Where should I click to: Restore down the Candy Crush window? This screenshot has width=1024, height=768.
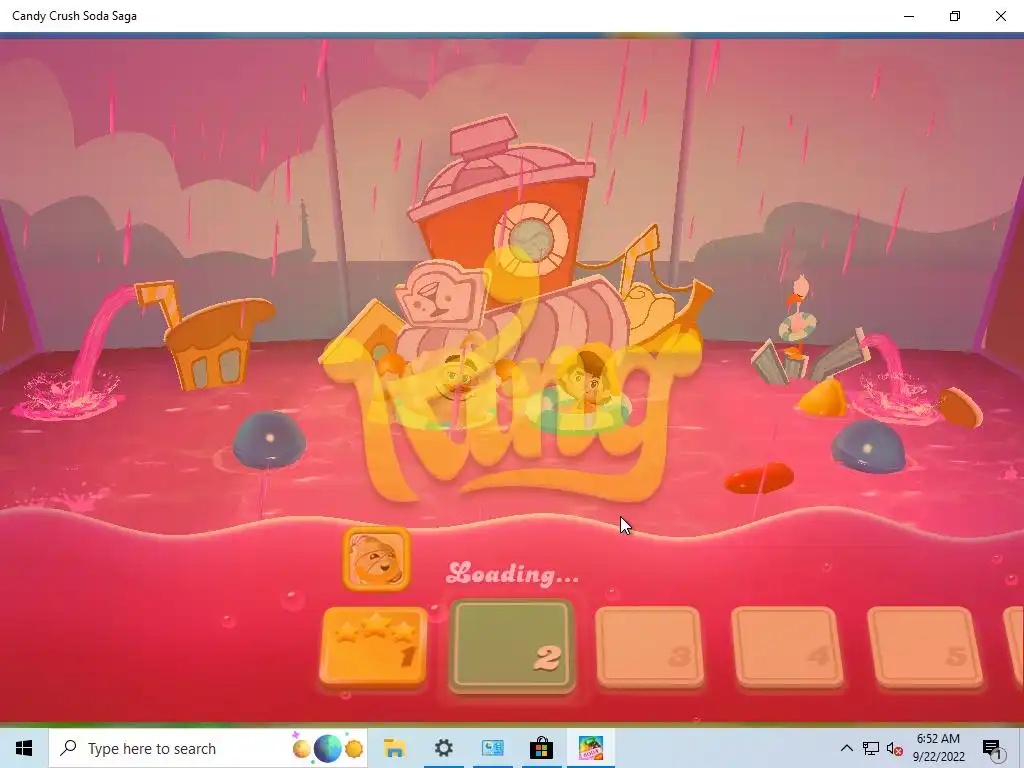point(955,16)
